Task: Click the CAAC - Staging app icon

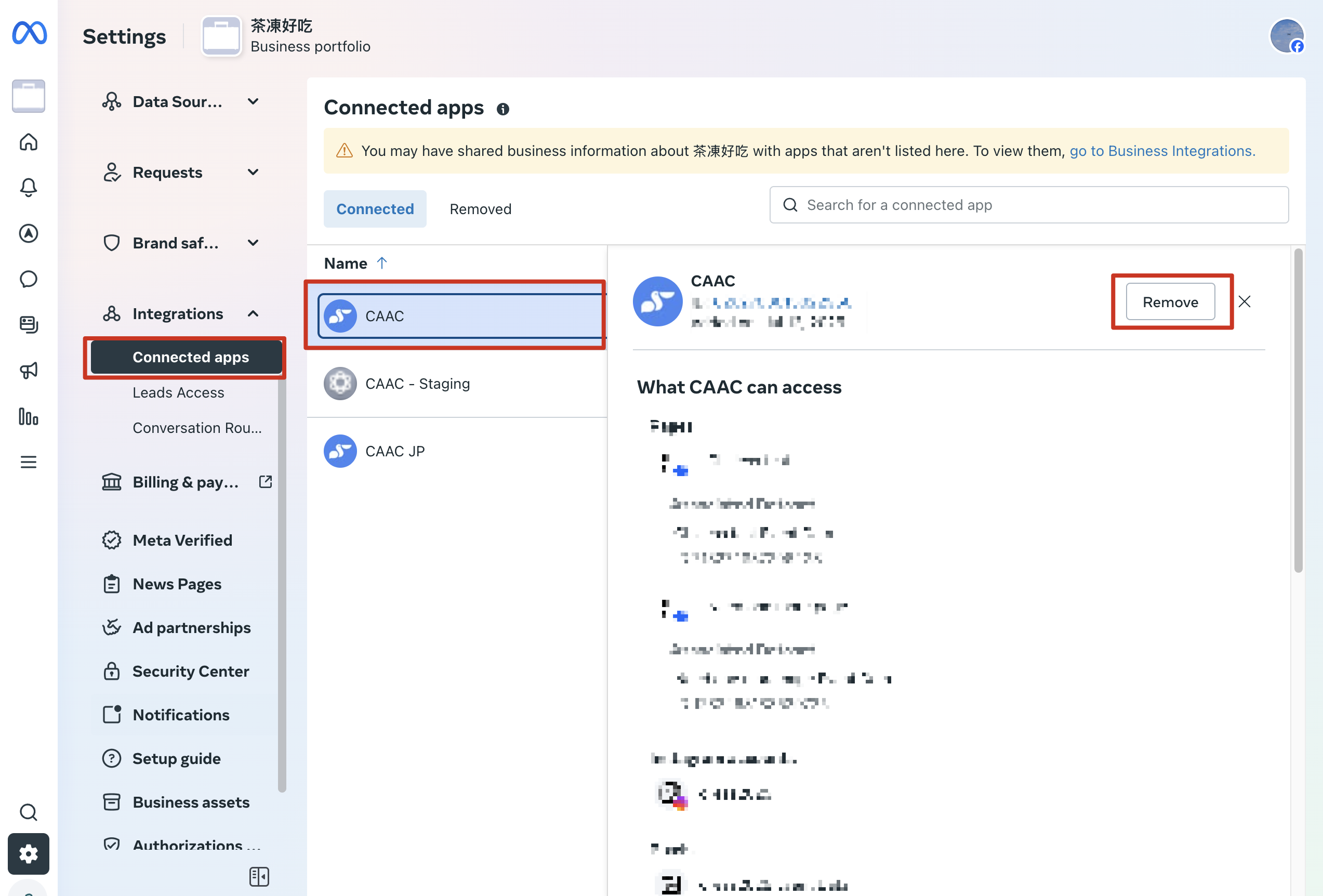Action: (340, 384)
